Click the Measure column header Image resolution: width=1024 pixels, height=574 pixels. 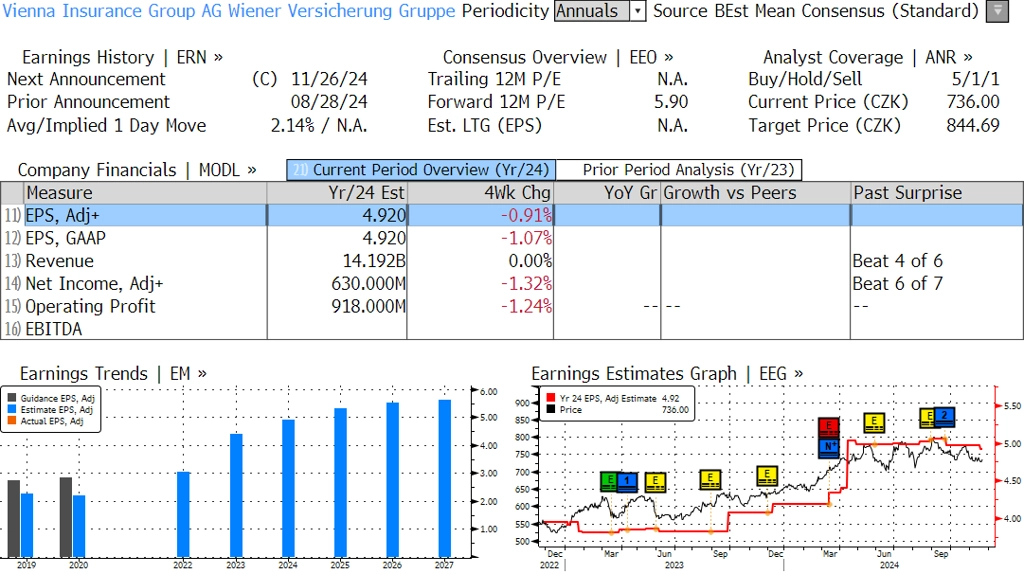point(145,193)
